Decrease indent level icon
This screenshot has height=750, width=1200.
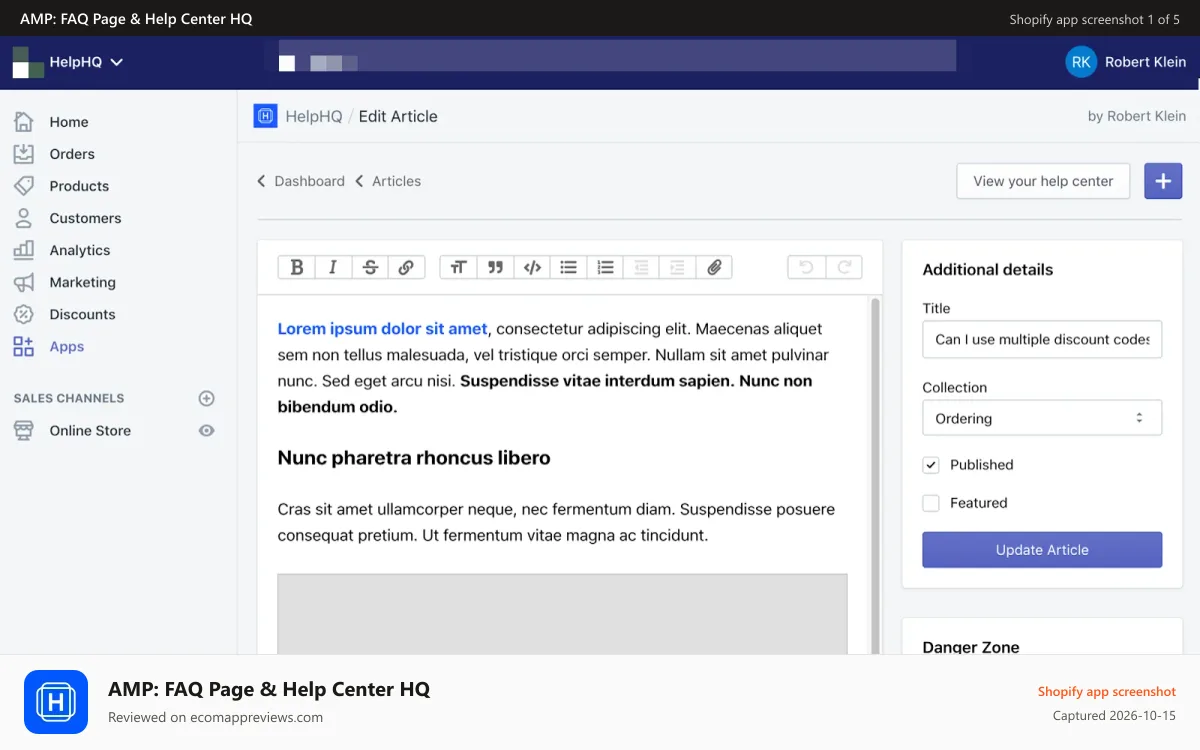coord(641,267)
